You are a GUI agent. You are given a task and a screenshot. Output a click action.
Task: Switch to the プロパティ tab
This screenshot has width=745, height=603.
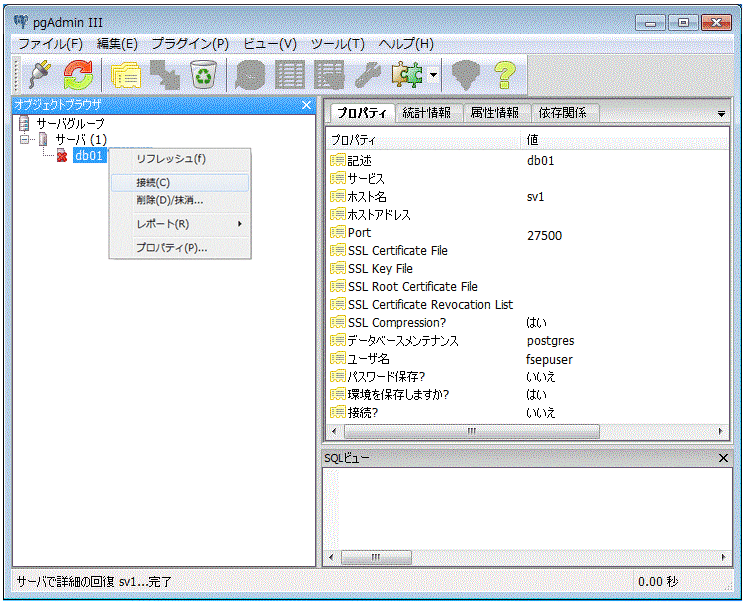coord(362,113)
